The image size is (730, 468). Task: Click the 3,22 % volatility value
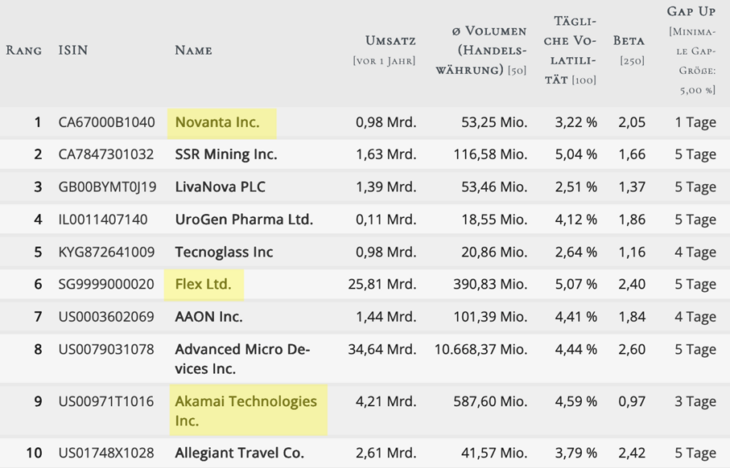576,122
